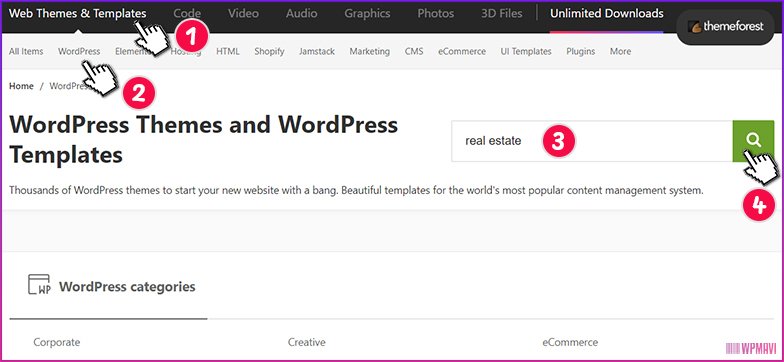This screenshot has width=784, height=362.
Task: Open Web Themes & Templates menu
Action: [x=78, y=14]
